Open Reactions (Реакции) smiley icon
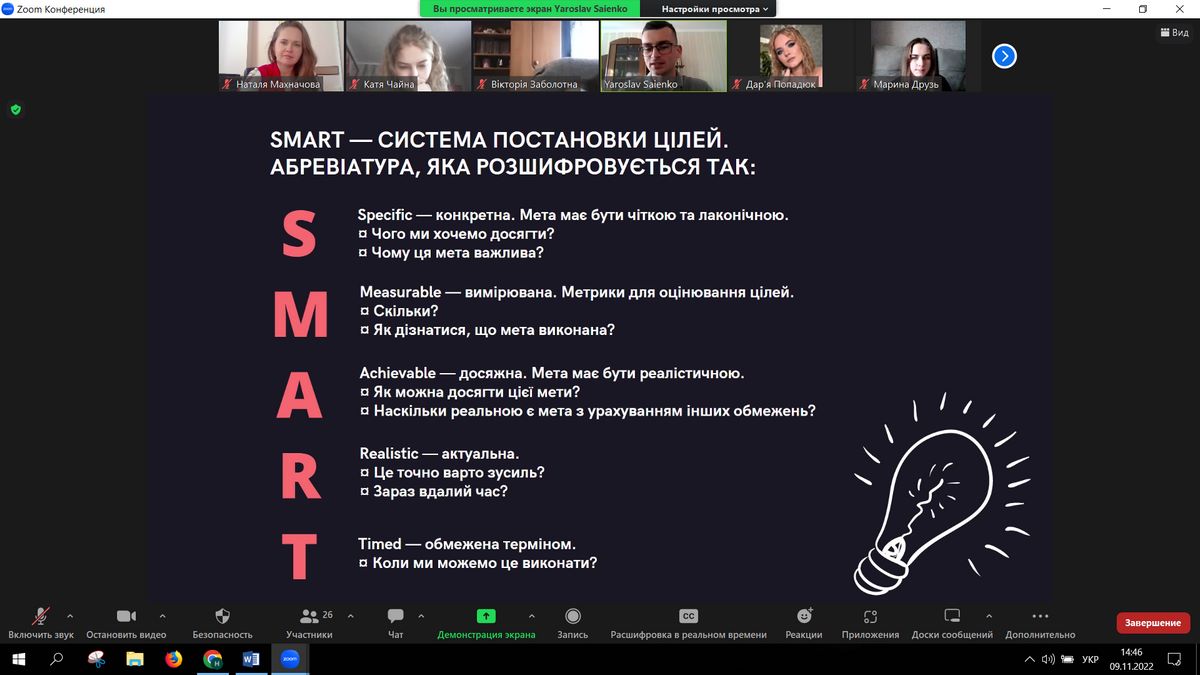This screenshot has width=1200, height=675. (804, 617)
